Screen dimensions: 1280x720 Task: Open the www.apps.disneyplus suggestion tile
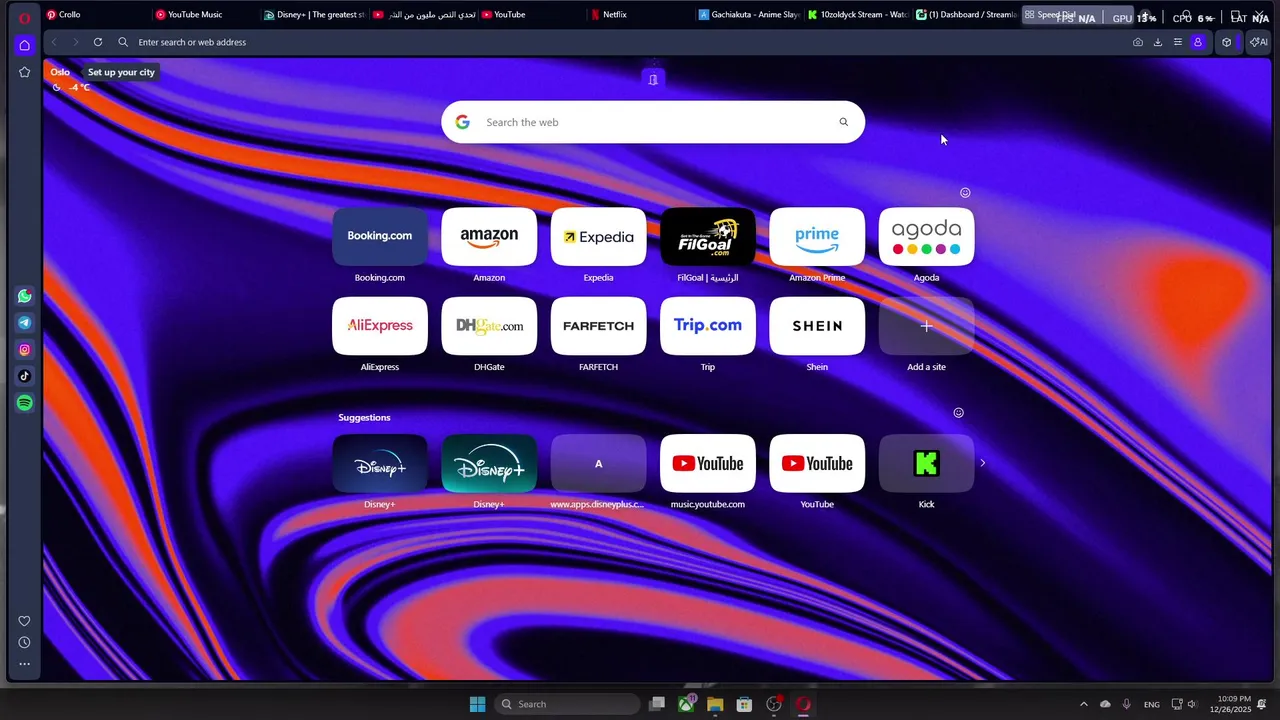pos(598,463)
